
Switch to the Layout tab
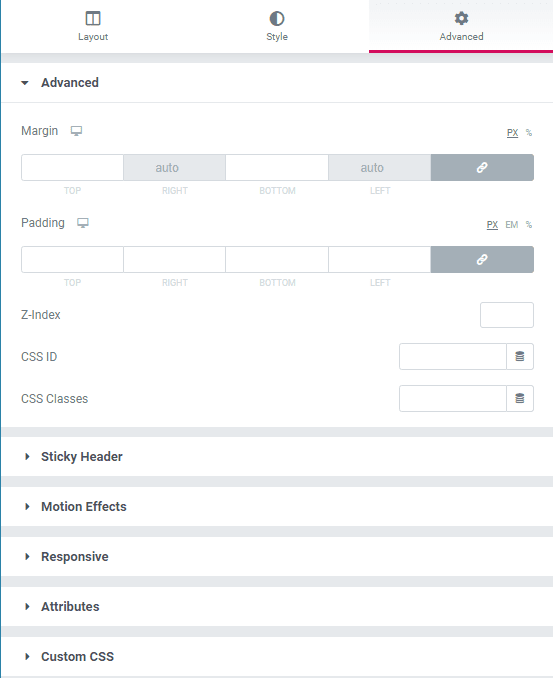[93, 26]
